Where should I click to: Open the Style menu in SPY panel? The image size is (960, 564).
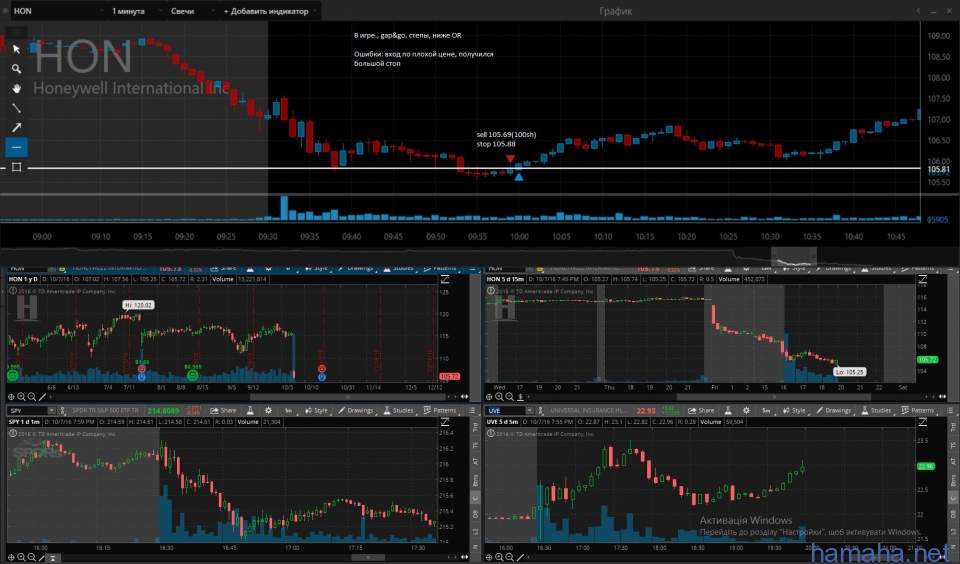tap(317, 410)
